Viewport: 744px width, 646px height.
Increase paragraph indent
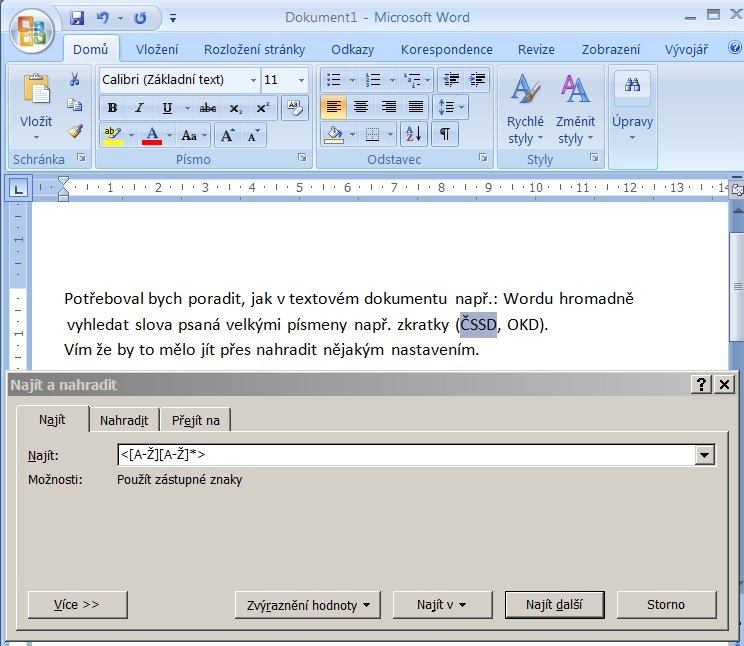(477, 79)
